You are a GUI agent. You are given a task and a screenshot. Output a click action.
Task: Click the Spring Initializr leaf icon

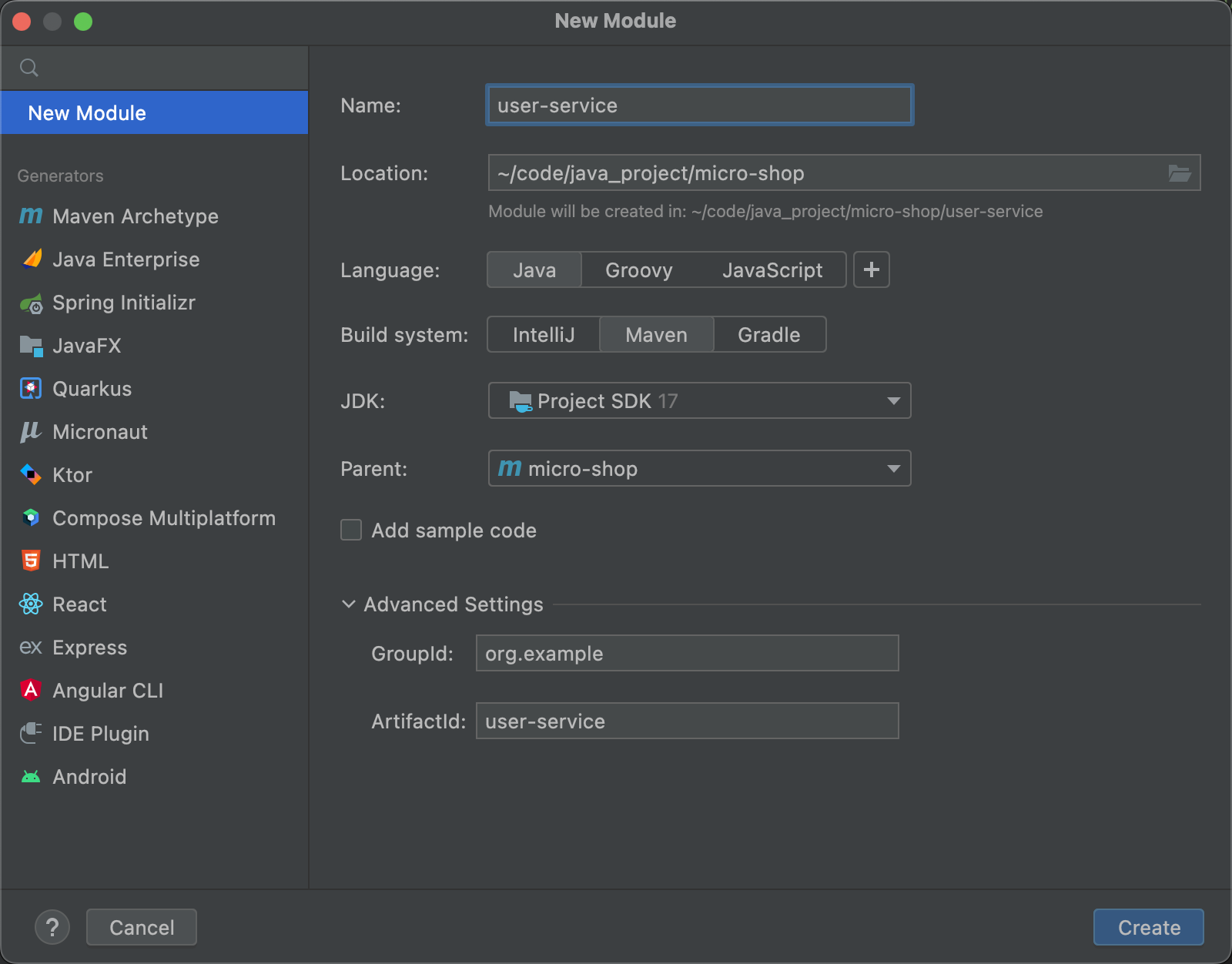[32, 303]
